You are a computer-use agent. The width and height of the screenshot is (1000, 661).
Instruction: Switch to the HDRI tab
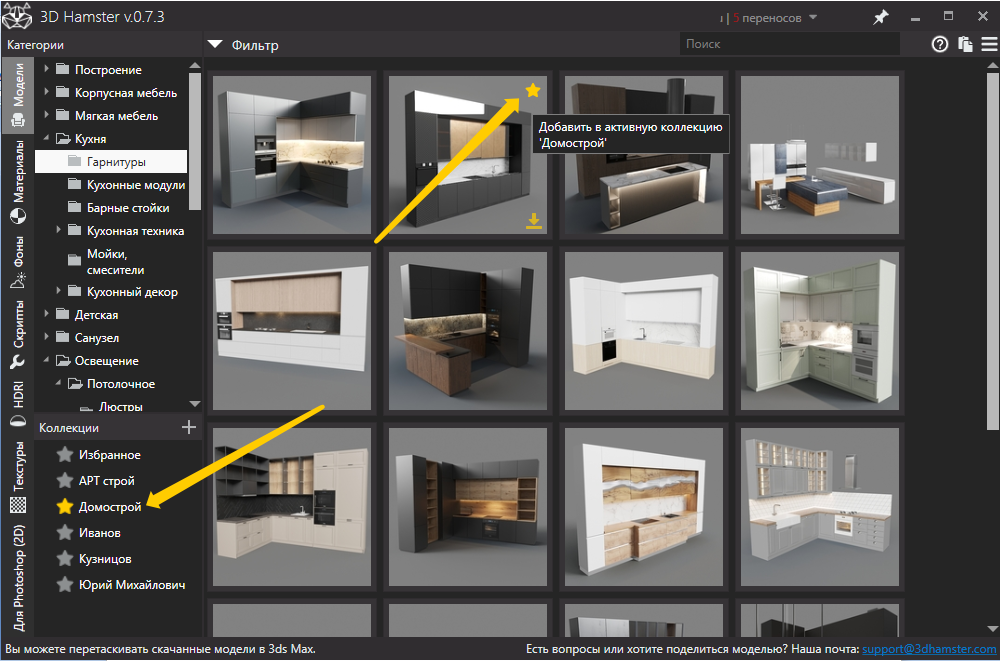click(x=18, y=405)
